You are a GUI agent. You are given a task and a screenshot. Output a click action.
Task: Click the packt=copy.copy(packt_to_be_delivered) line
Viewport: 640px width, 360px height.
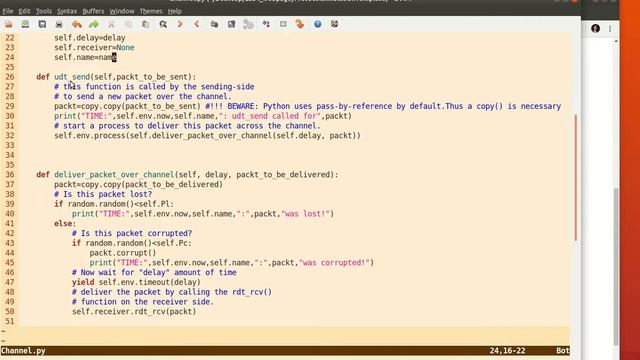click(x=138, y=185)
